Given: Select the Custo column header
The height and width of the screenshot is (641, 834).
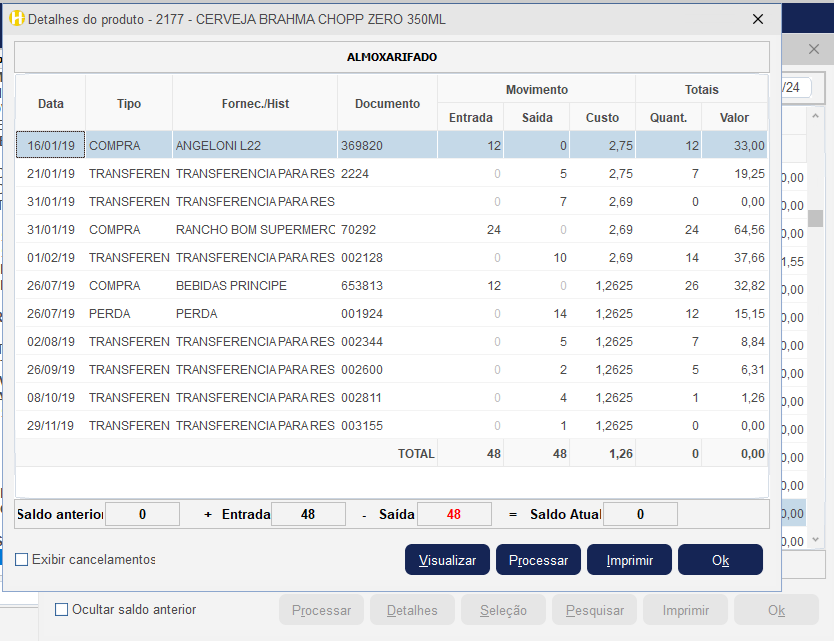Looking at the screenshot, I should (x=602, y=117).
